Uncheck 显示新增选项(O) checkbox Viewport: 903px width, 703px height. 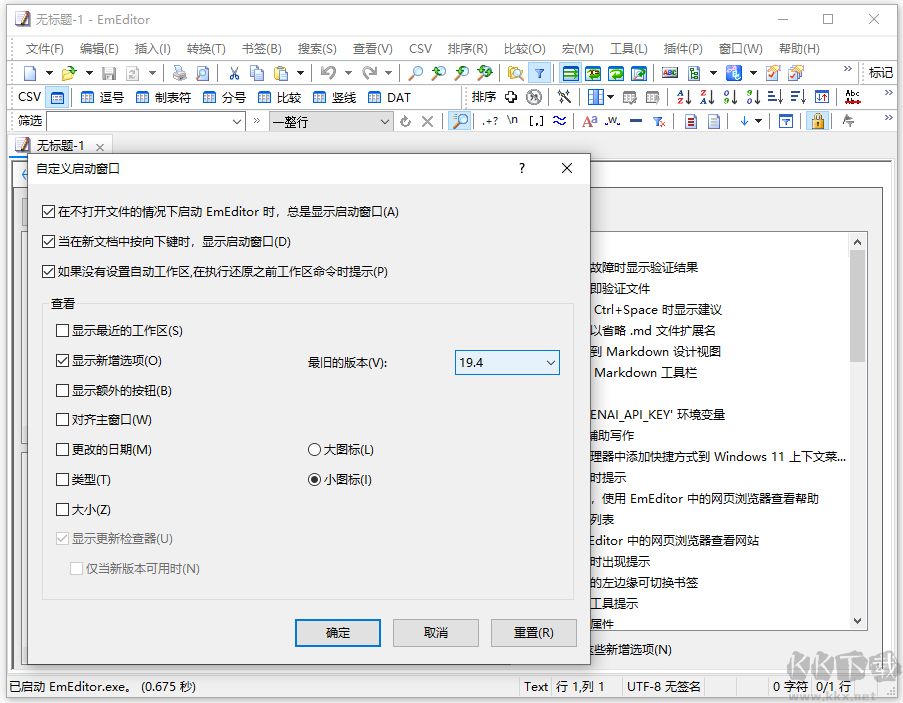point(62,361)
